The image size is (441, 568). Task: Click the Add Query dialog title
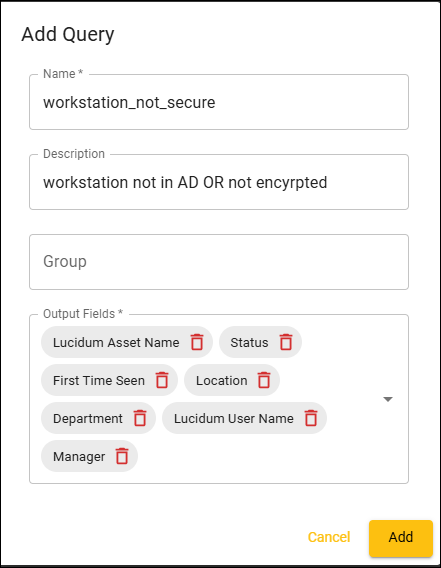[x=68, y=35]
